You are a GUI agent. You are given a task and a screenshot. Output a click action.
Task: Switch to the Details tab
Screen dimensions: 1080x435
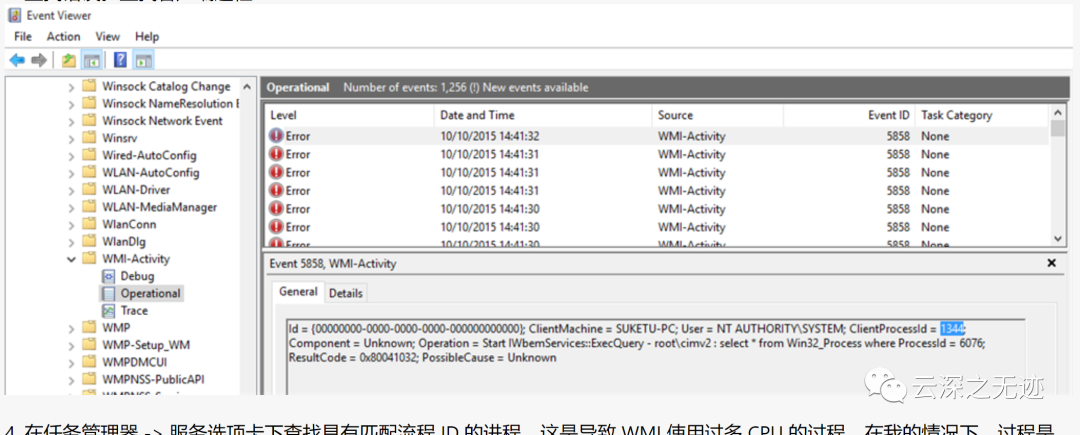tap(346, 293)
